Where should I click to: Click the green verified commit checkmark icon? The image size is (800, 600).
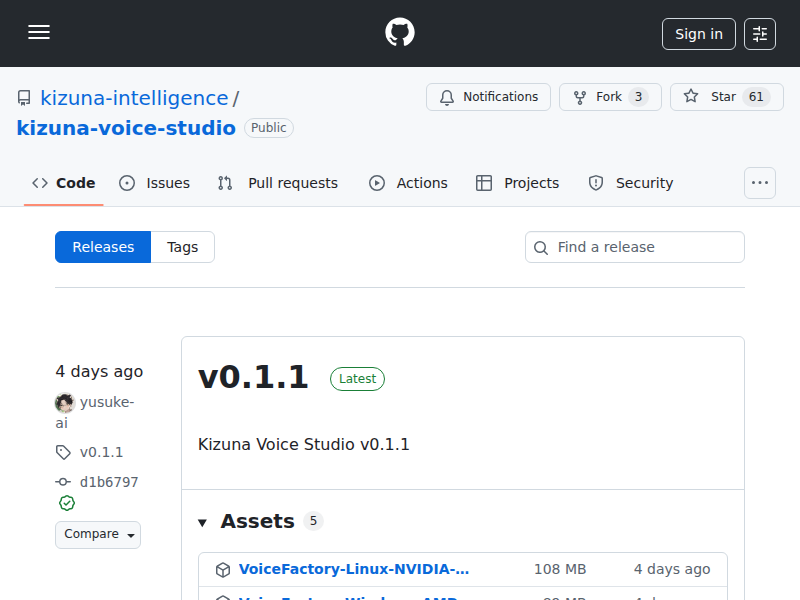pos(67,503)
